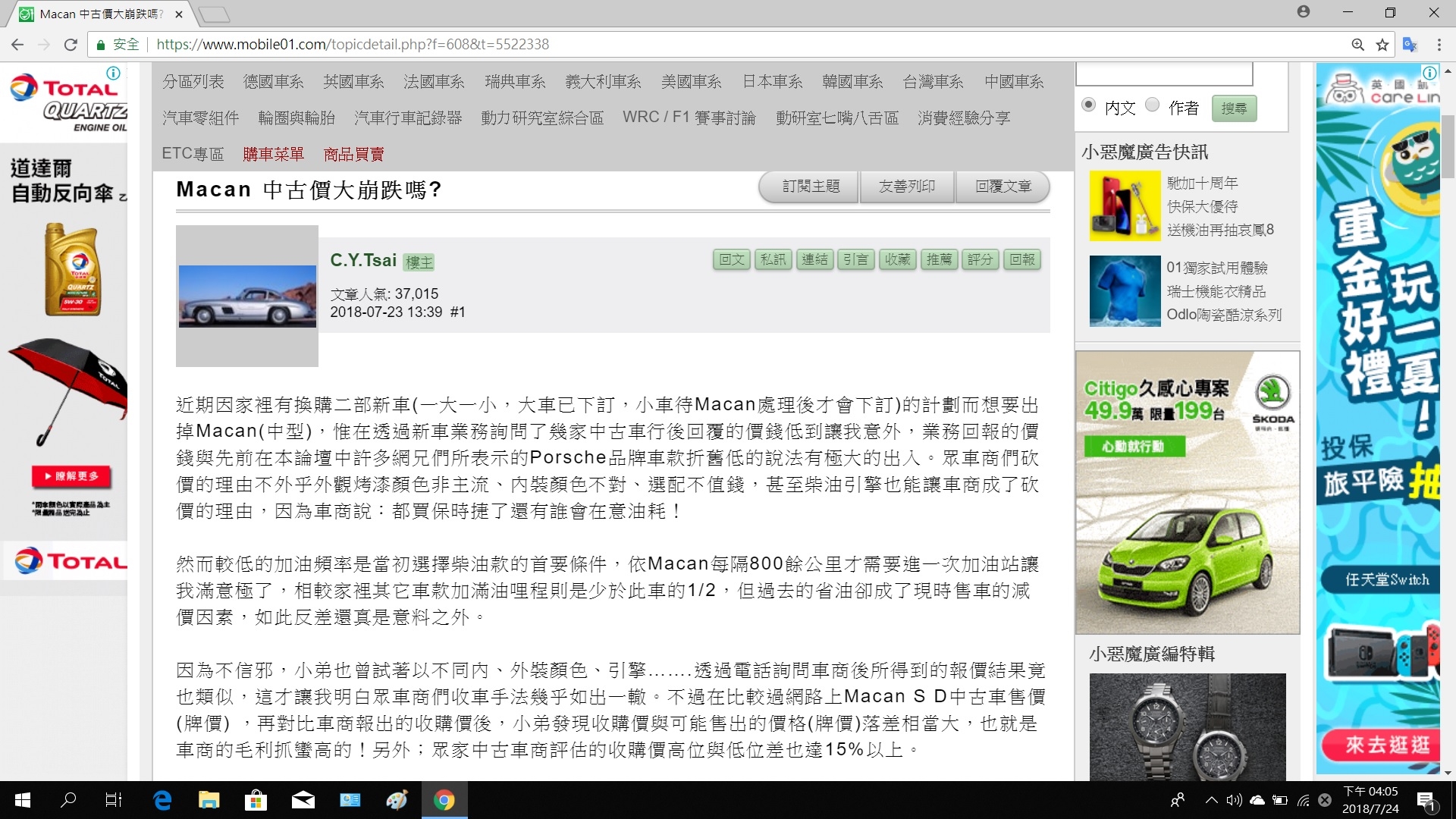This screenshot has width=1456, height=819.
Task: Open the WRC / F1 賽事討論 section
Action: point(689,118)
